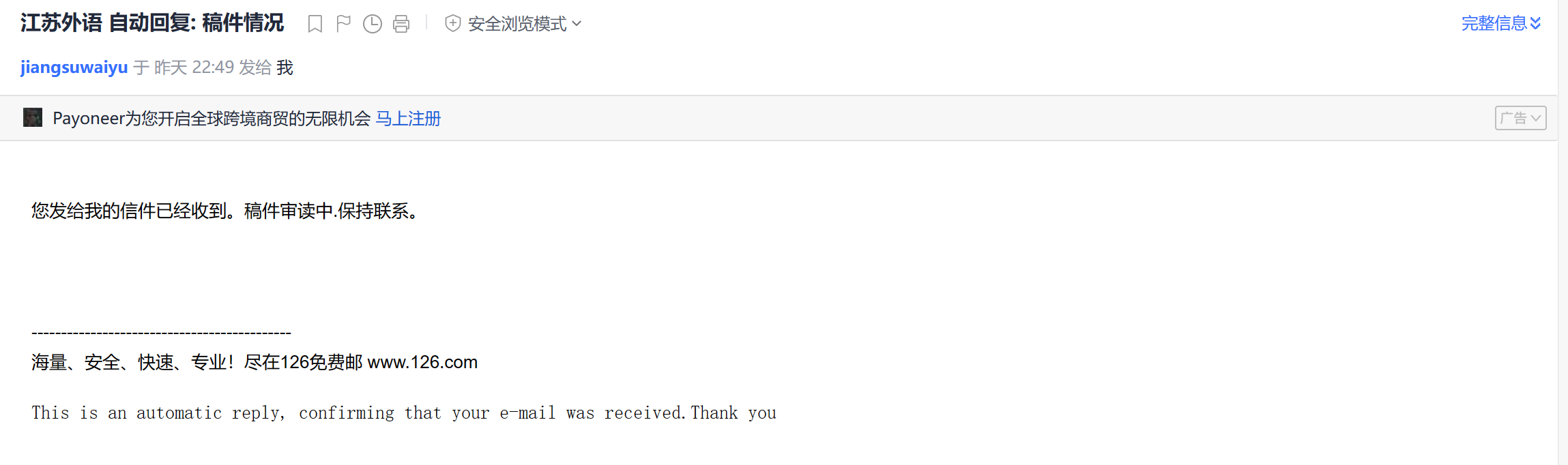Click the shield icon beside 安全浏览模式
The image size is (1568, 465).
452,24
